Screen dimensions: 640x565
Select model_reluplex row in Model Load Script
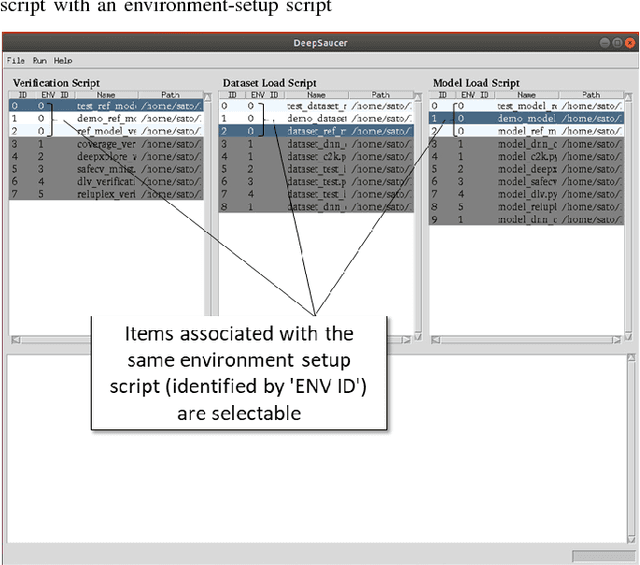(x=525, y=208)
